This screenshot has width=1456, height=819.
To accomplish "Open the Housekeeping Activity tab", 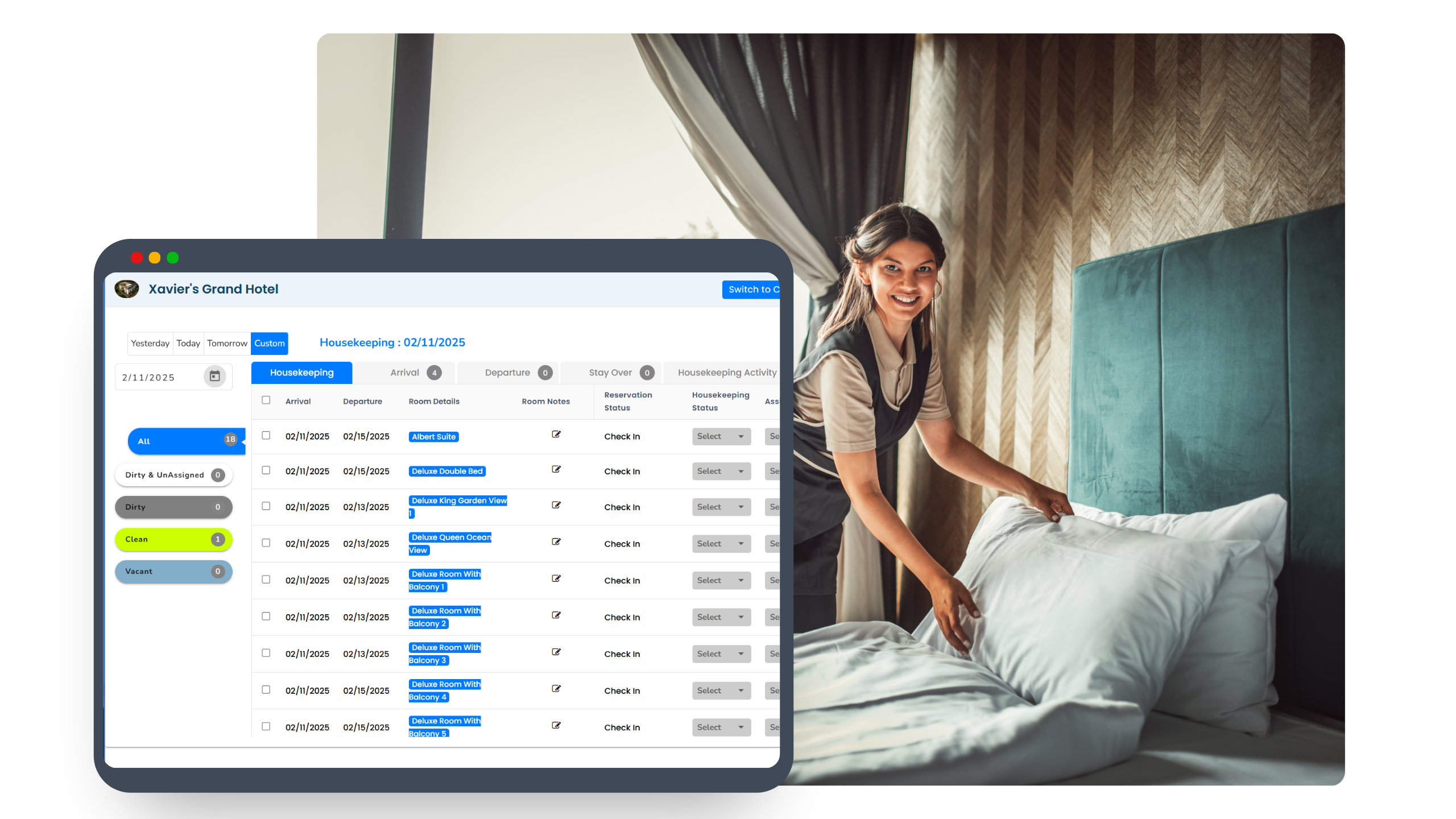I will (x=727, y=373).
